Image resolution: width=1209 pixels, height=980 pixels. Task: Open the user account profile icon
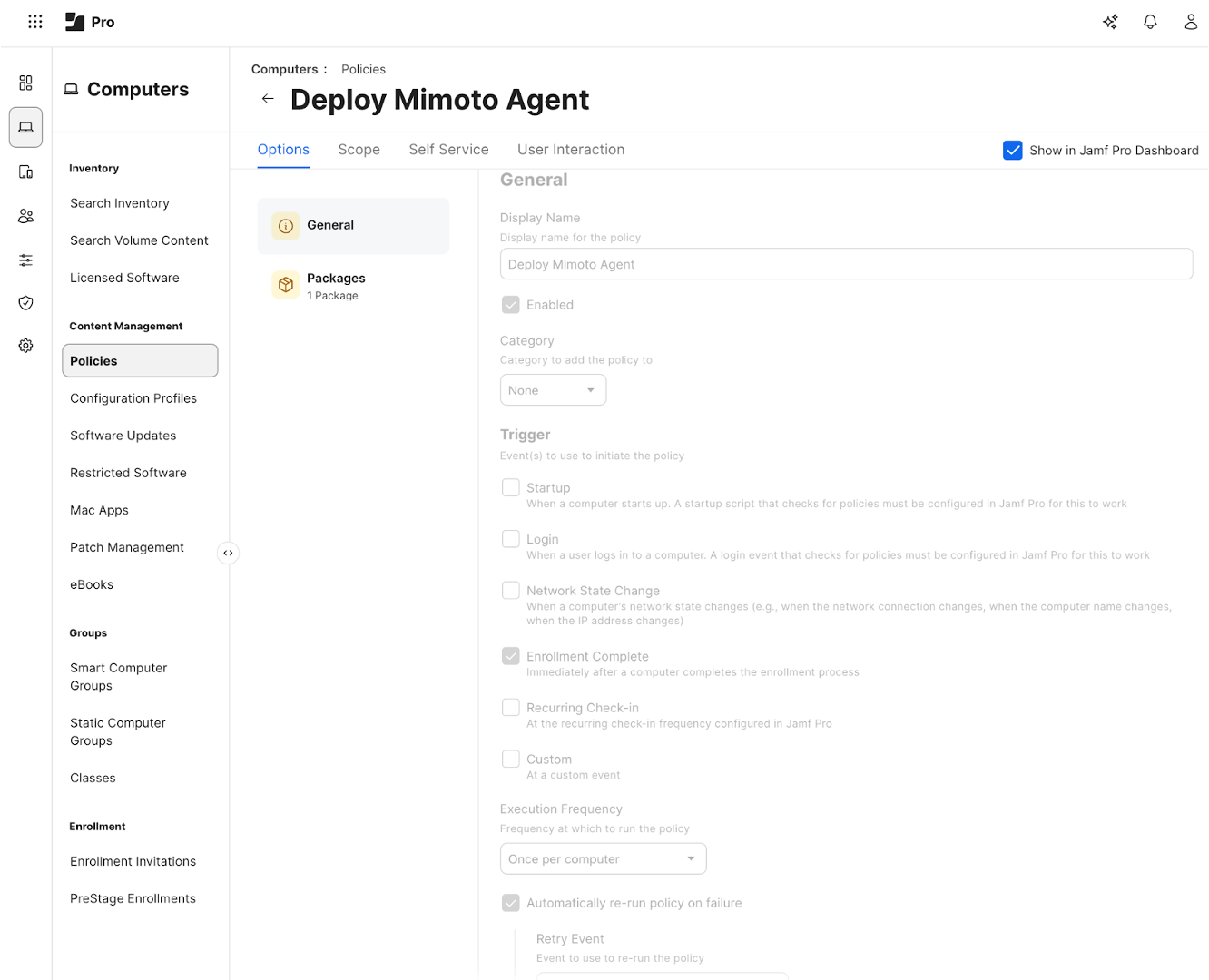(x=1190, y=22)
